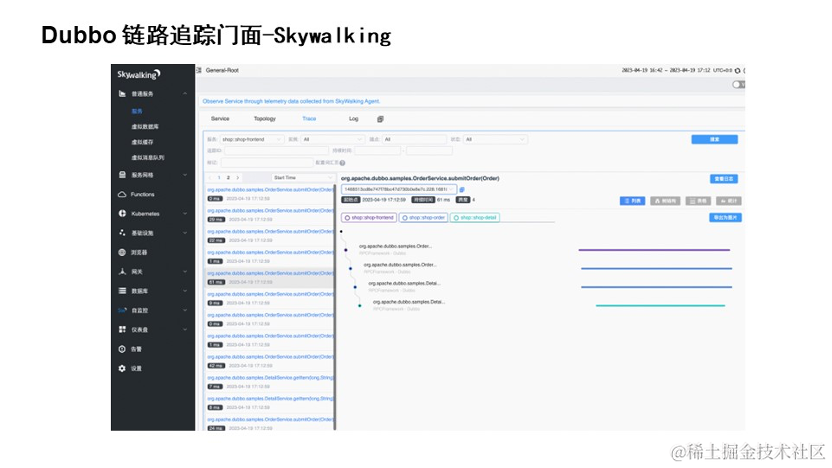Viewport: 832px width, 468px height.
Task: Switch to the Service tab
Action: pos(220,119)
